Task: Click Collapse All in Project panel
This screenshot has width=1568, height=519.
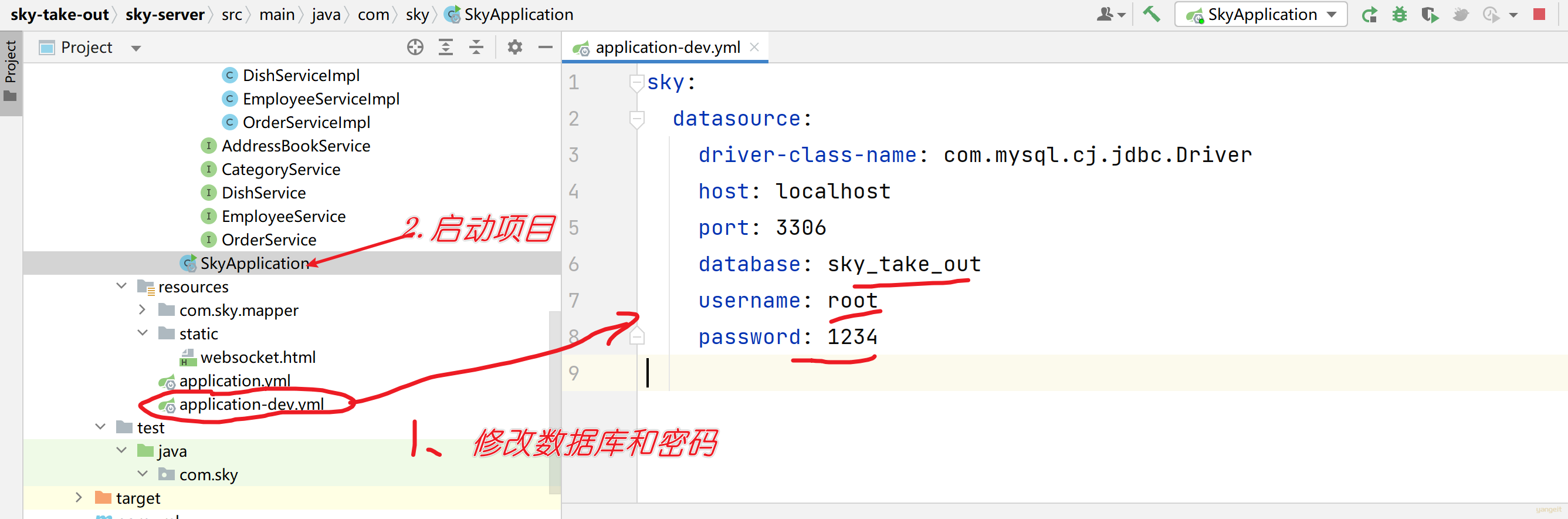Action: tap(476, 47)
